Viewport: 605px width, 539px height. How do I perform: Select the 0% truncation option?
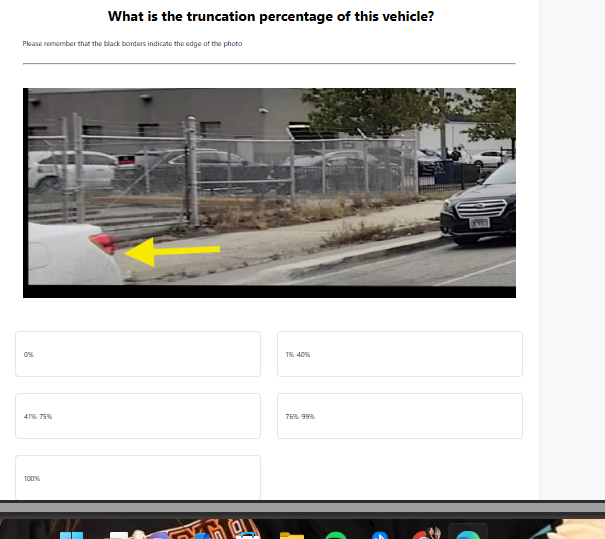[x=138, y=354]
